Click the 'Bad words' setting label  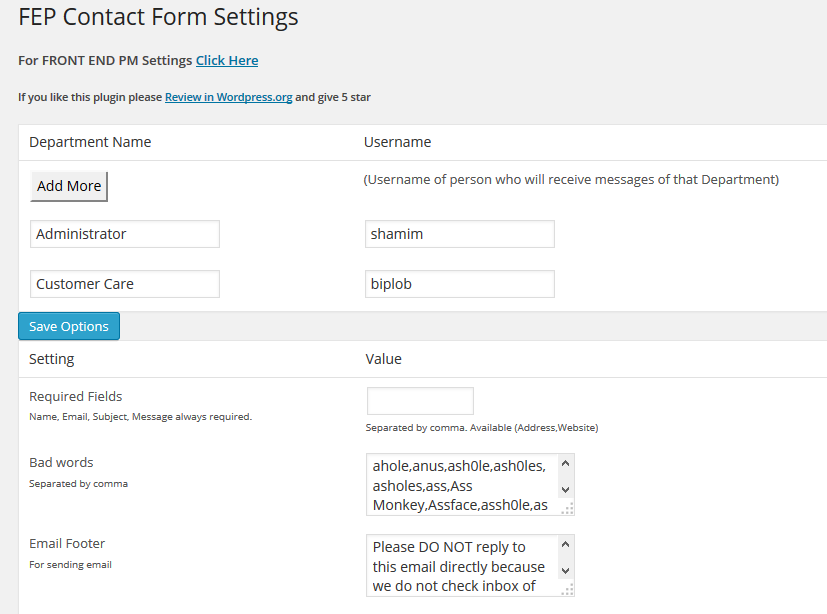[61, 463]
